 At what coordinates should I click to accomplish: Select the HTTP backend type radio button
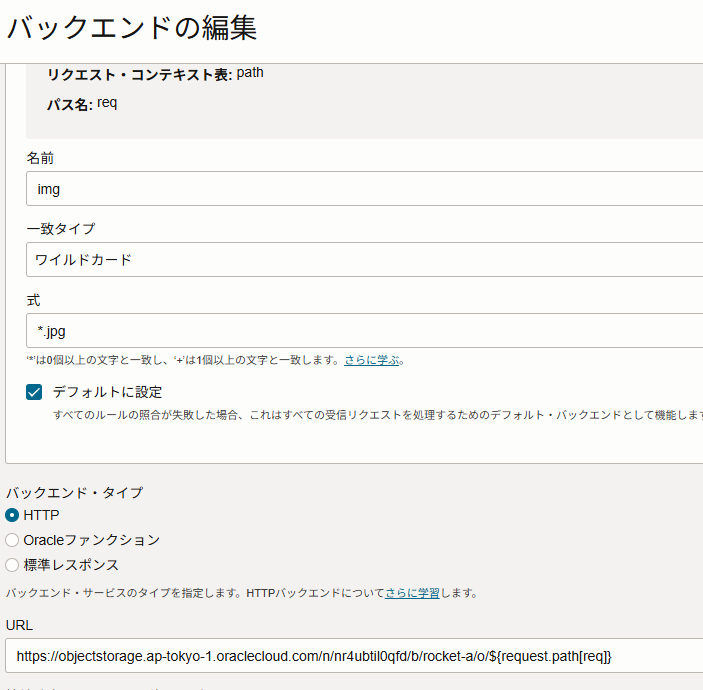[12, 515]
